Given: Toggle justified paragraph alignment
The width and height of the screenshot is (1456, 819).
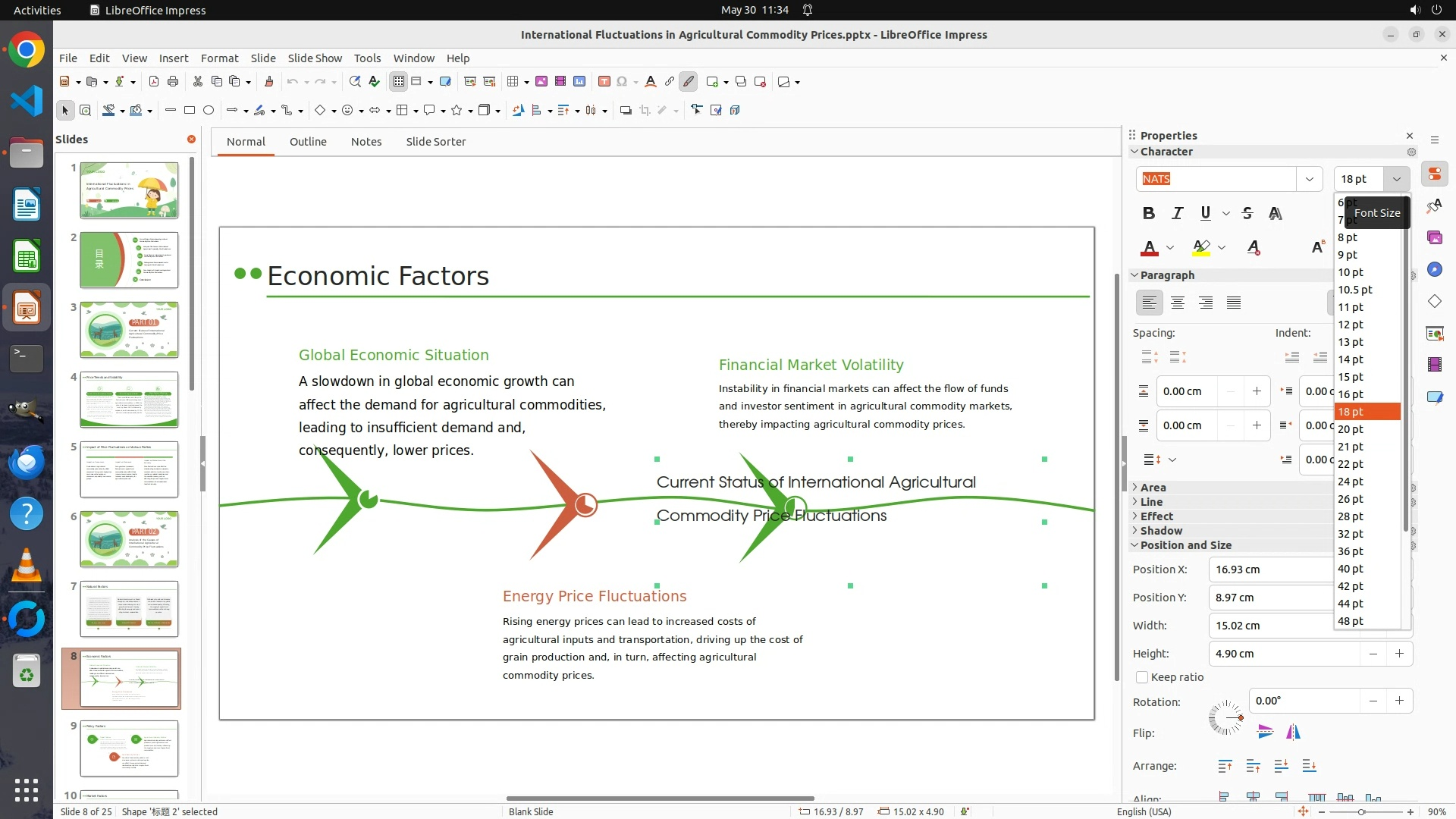Looking at the screenshot, I should point(1234,303).
